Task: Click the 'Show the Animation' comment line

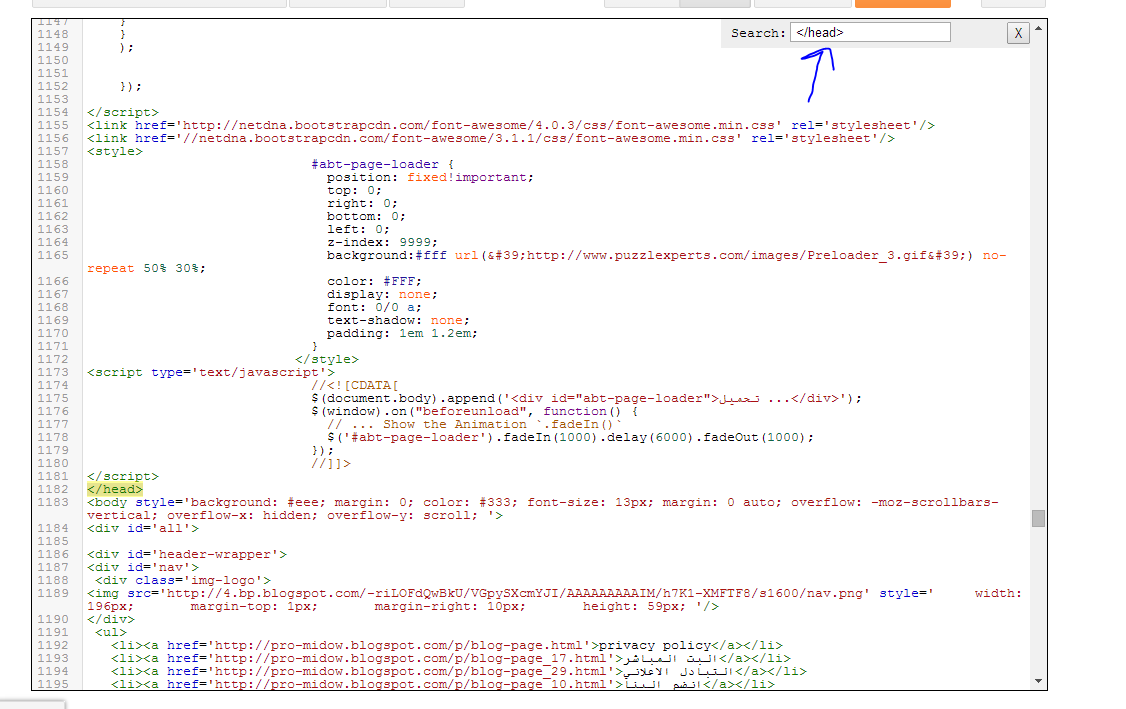Action: (x=475, y=424)
